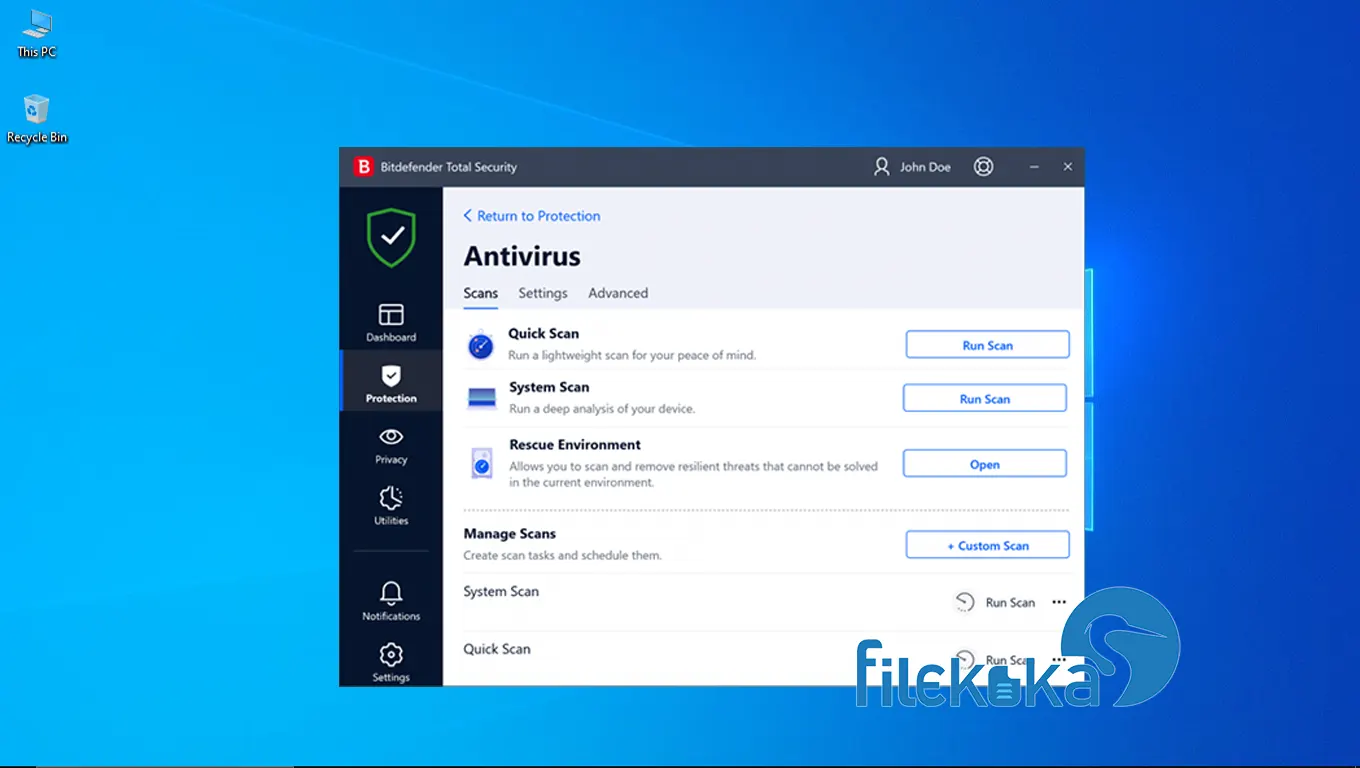1360x768 pixels.
Task: Click the green shield status icon
Action: (391, 237)
